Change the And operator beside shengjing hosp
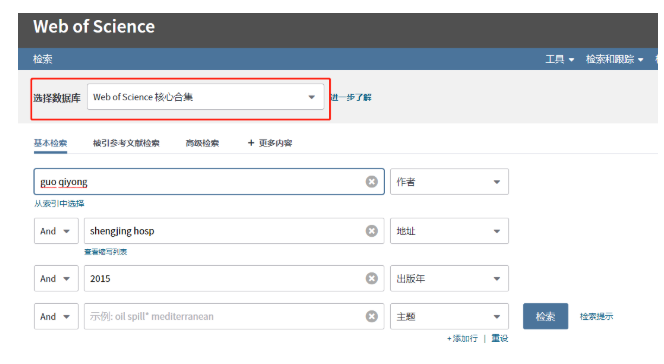The height and width of the screenshot is (364, 664). pyautogui.click(x=56, y=231)
